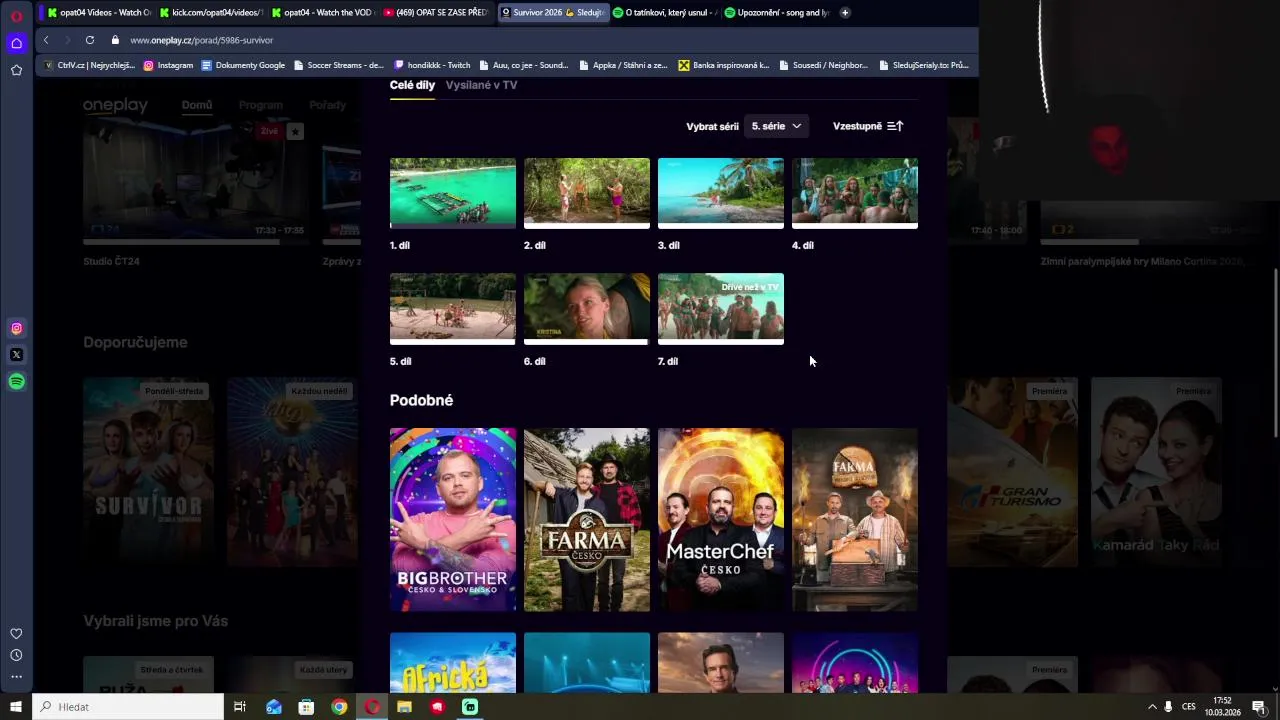Open notification center icon in taskbar

1259,707
